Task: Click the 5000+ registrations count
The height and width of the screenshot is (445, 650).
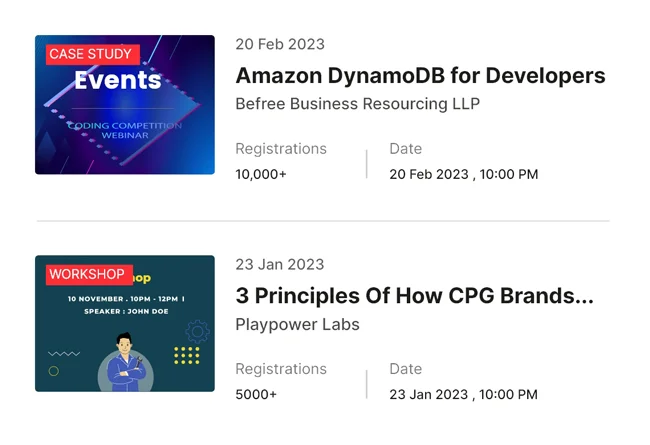Action: pos(256,394)
